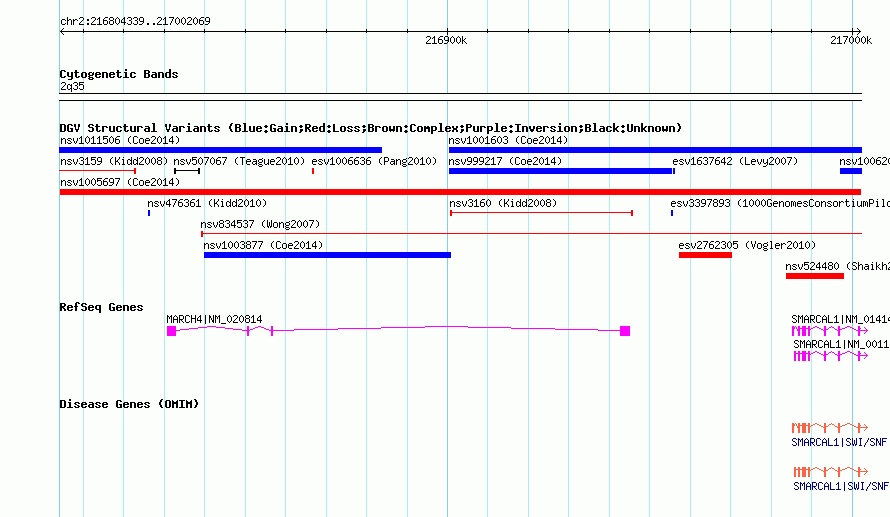The width and height of the screenshot is (890, 517).
Task: Click the Cytogenetic Bands track heading
Action: (119, 74)
